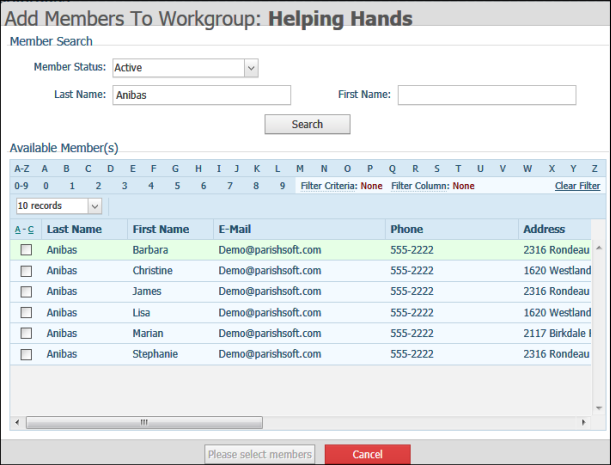
Task: Sort by First Name column header
Action: pos(161,229)
